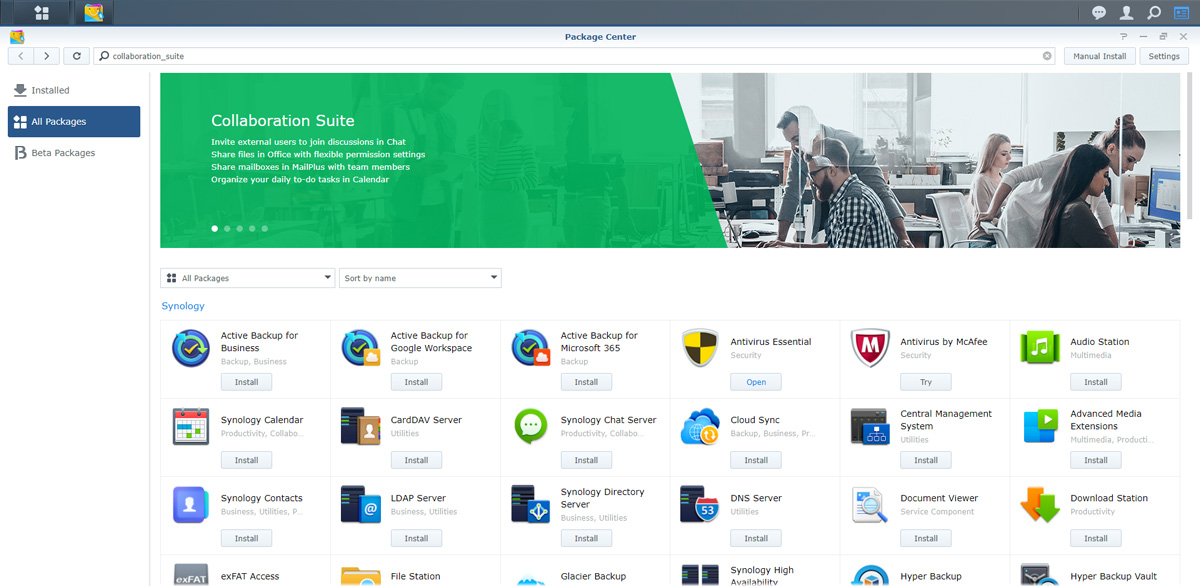Install Active Backup for Microsoft 365
The width and height of the screenshot is (1200, 586).
(x=586, y=382)
